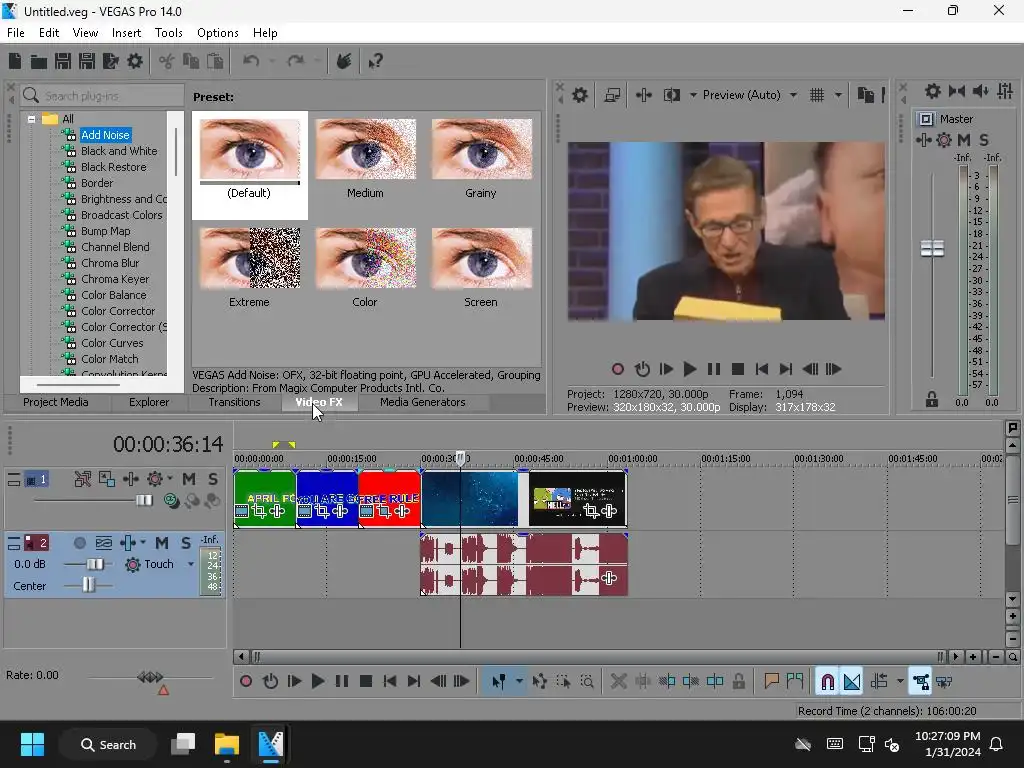Open project folder icon in toolbar
Screen dimensions: 1024x768
pyautogui.click(x=39, y=61)
